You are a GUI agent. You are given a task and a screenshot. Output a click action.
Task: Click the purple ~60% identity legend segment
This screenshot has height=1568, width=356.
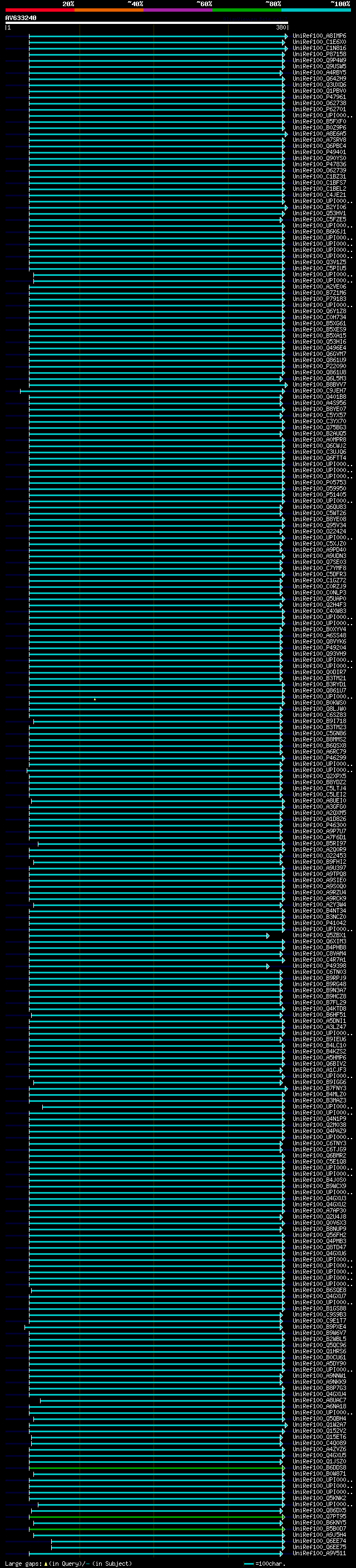click(179, 10)
